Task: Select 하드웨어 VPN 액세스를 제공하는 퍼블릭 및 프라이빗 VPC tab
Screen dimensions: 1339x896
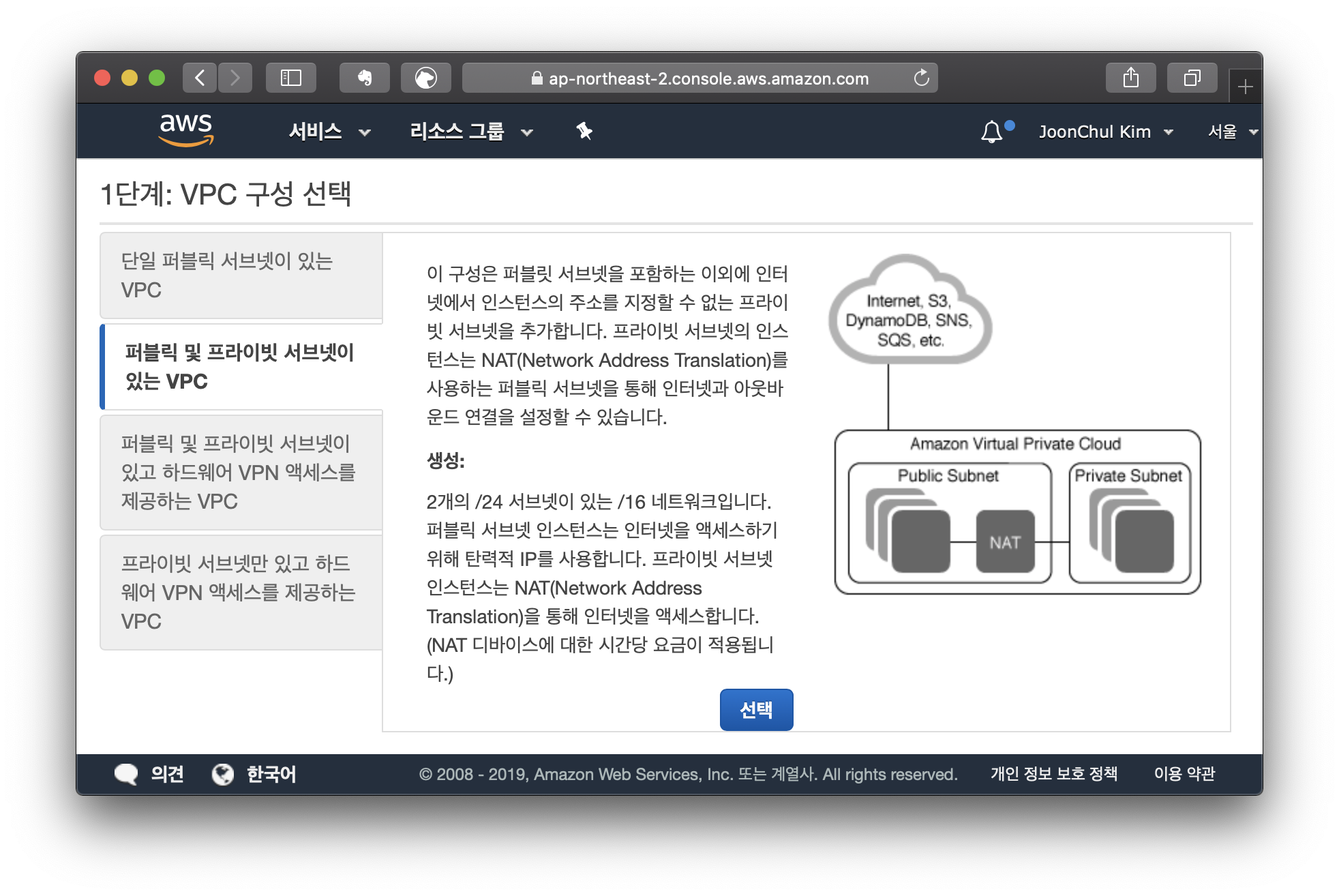Action: [x=241, y=472]
